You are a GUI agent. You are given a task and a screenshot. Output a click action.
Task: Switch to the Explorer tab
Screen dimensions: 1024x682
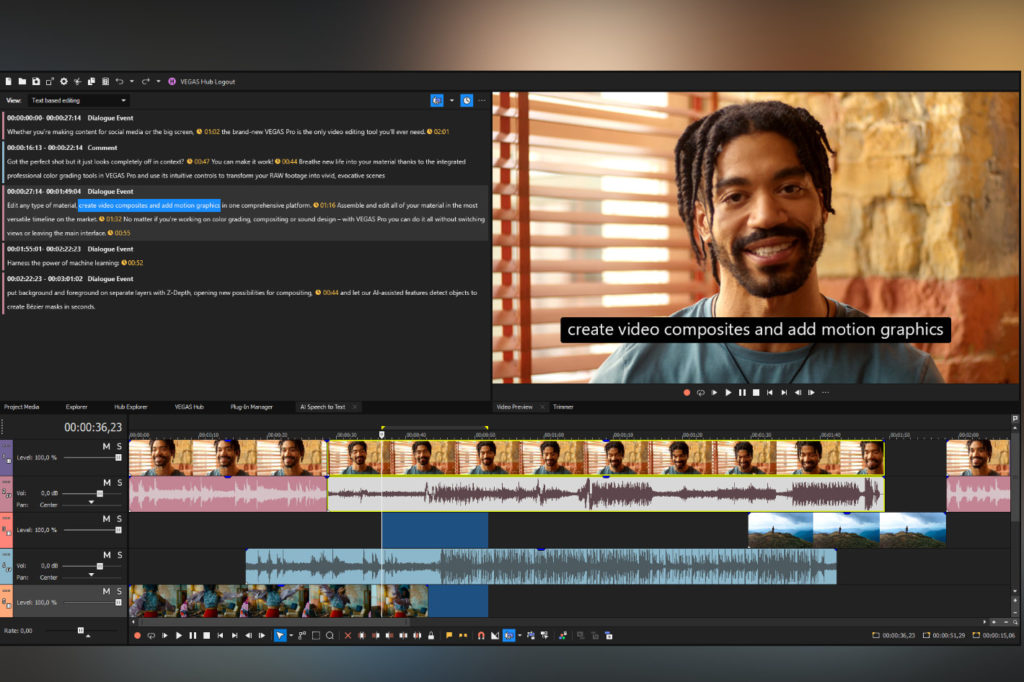(76, 407)
